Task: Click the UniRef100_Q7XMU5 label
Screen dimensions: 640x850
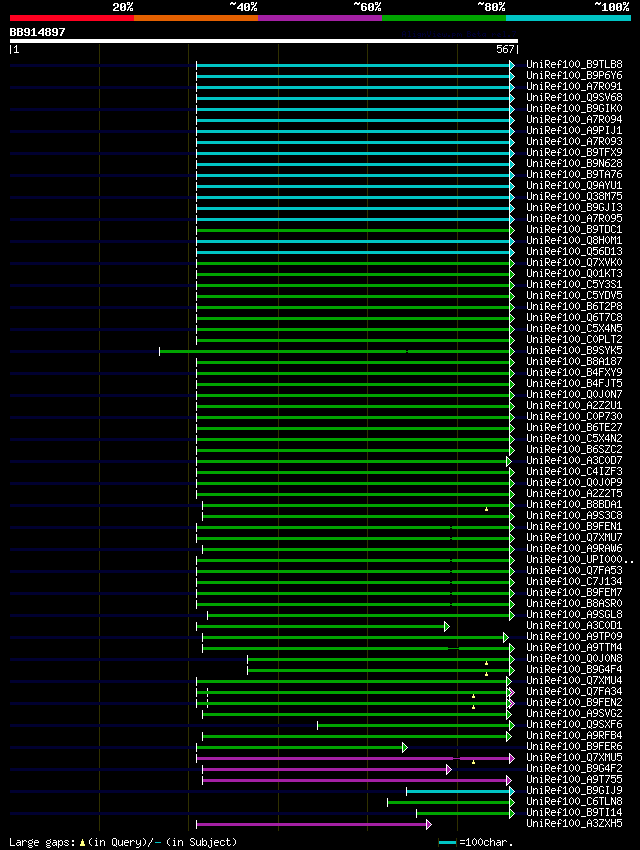Action: pyautogui.click(x=574, y=757)
